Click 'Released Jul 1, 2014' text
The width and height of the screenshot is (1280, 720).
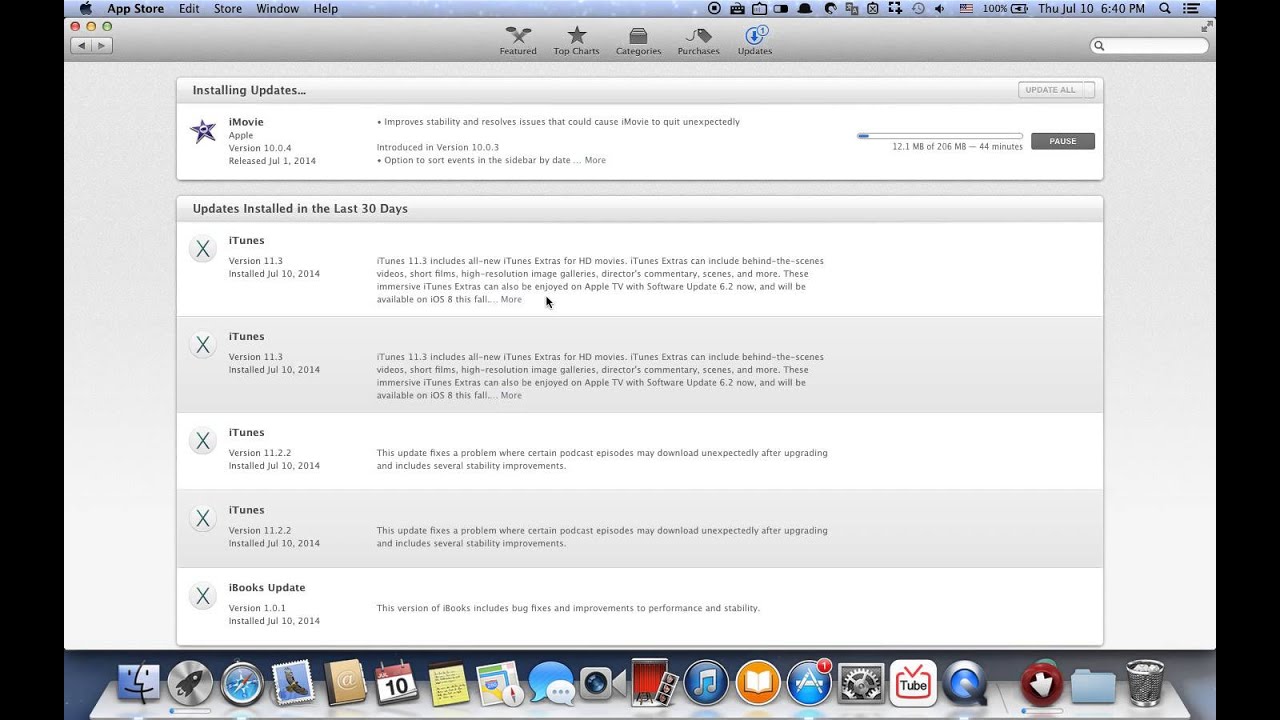click(x=272, y=161)
